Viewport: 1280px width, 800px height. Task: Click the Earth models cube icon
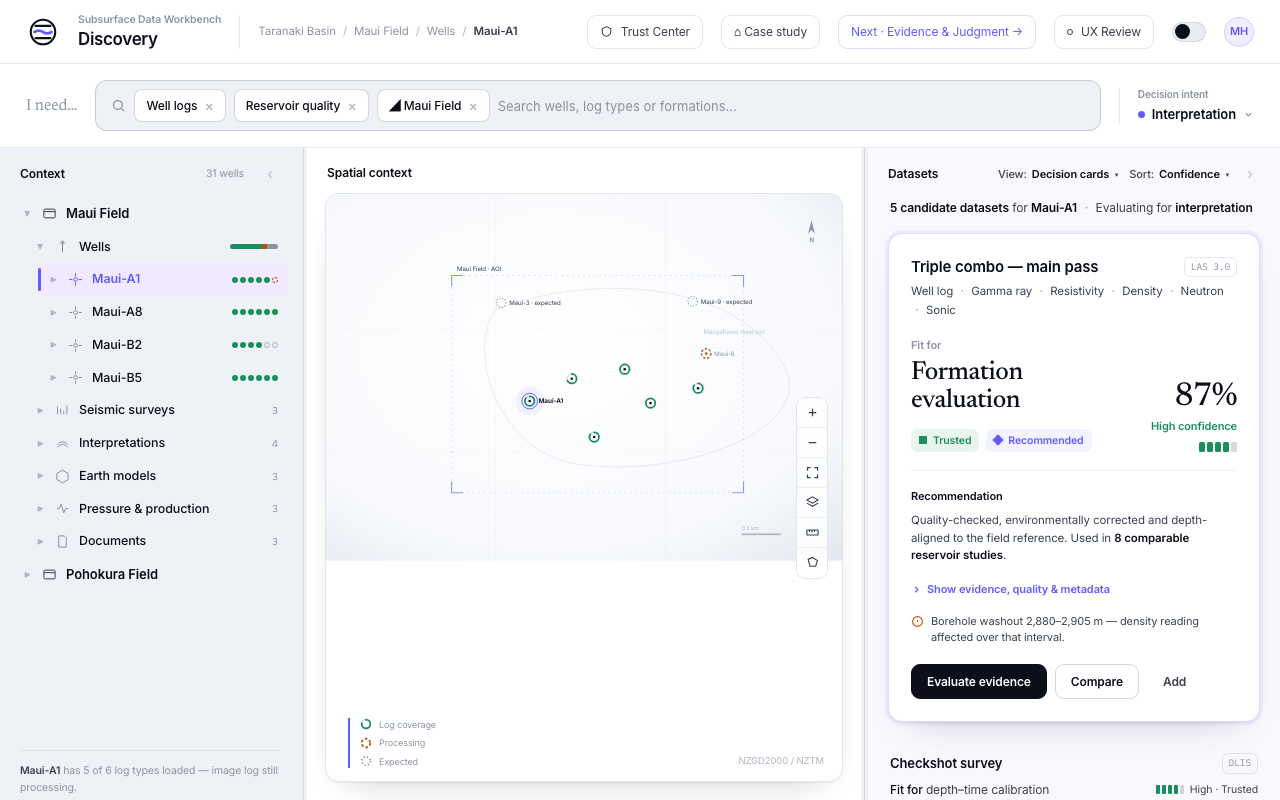click(x=62, y=476)
